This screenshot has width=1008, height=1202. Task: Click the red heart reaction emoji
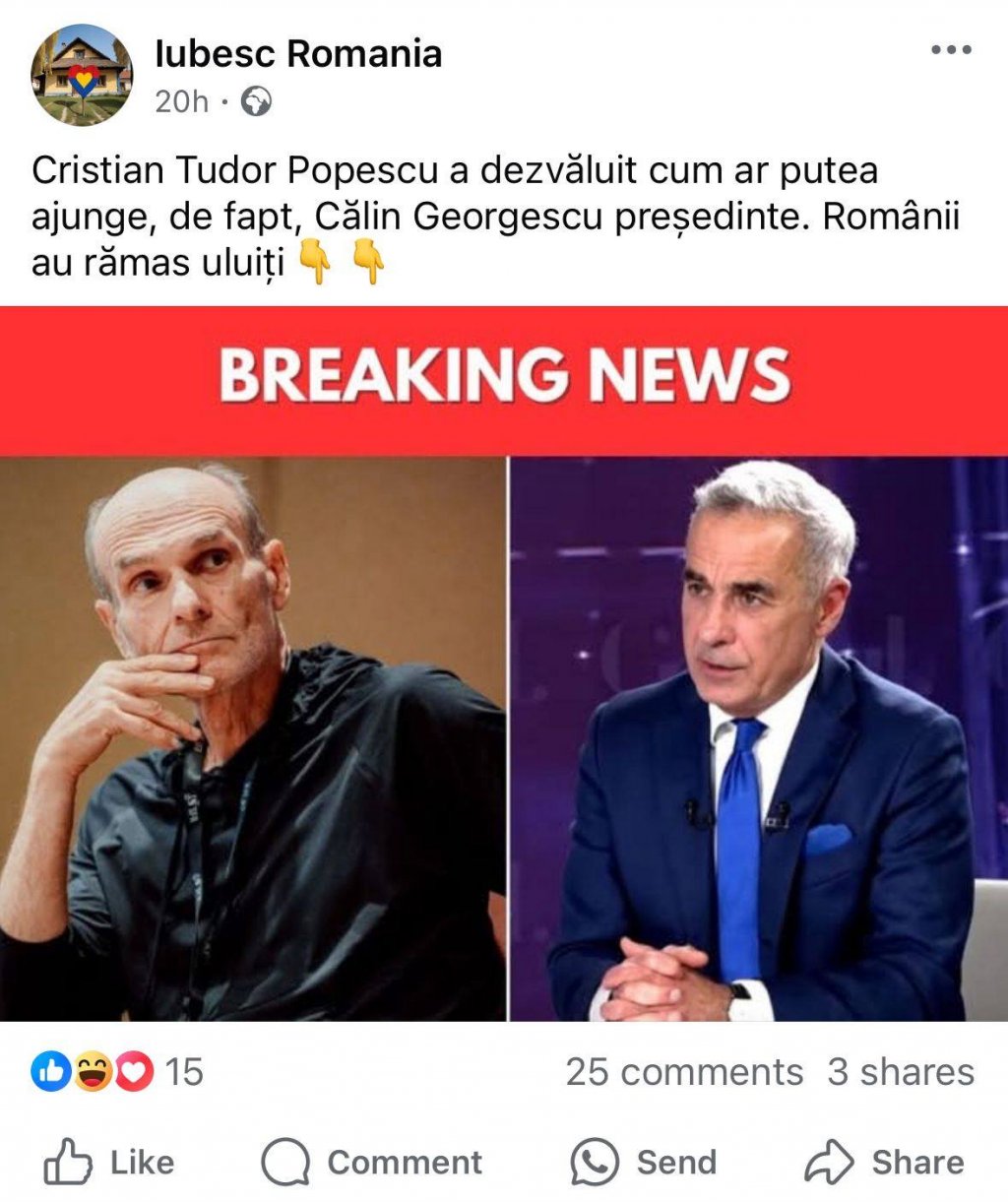[x=135, y=1071]
